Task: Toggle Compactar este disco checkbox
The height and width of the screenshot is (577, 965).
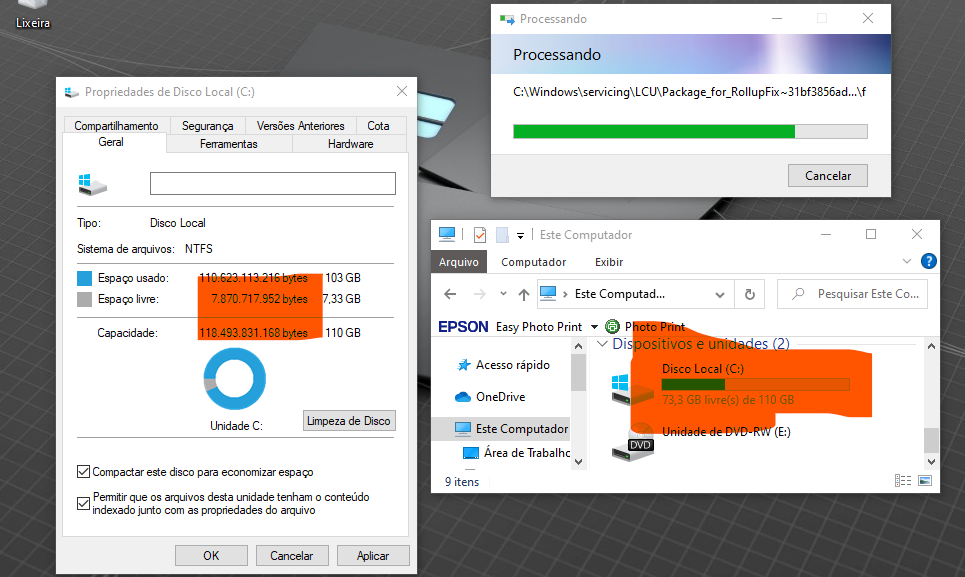Action: click(x=83, y=472)
